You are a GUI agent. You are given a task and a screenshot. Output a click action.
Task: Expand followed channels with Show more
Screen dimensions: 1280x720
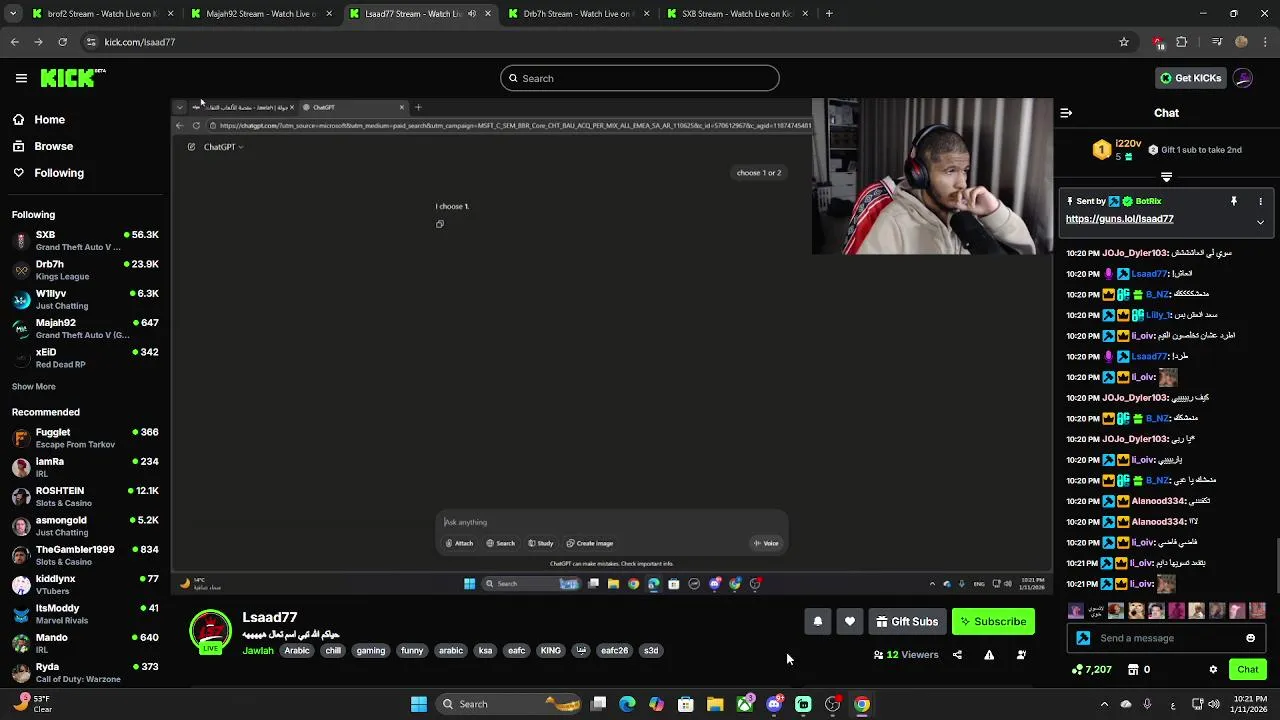34,387
